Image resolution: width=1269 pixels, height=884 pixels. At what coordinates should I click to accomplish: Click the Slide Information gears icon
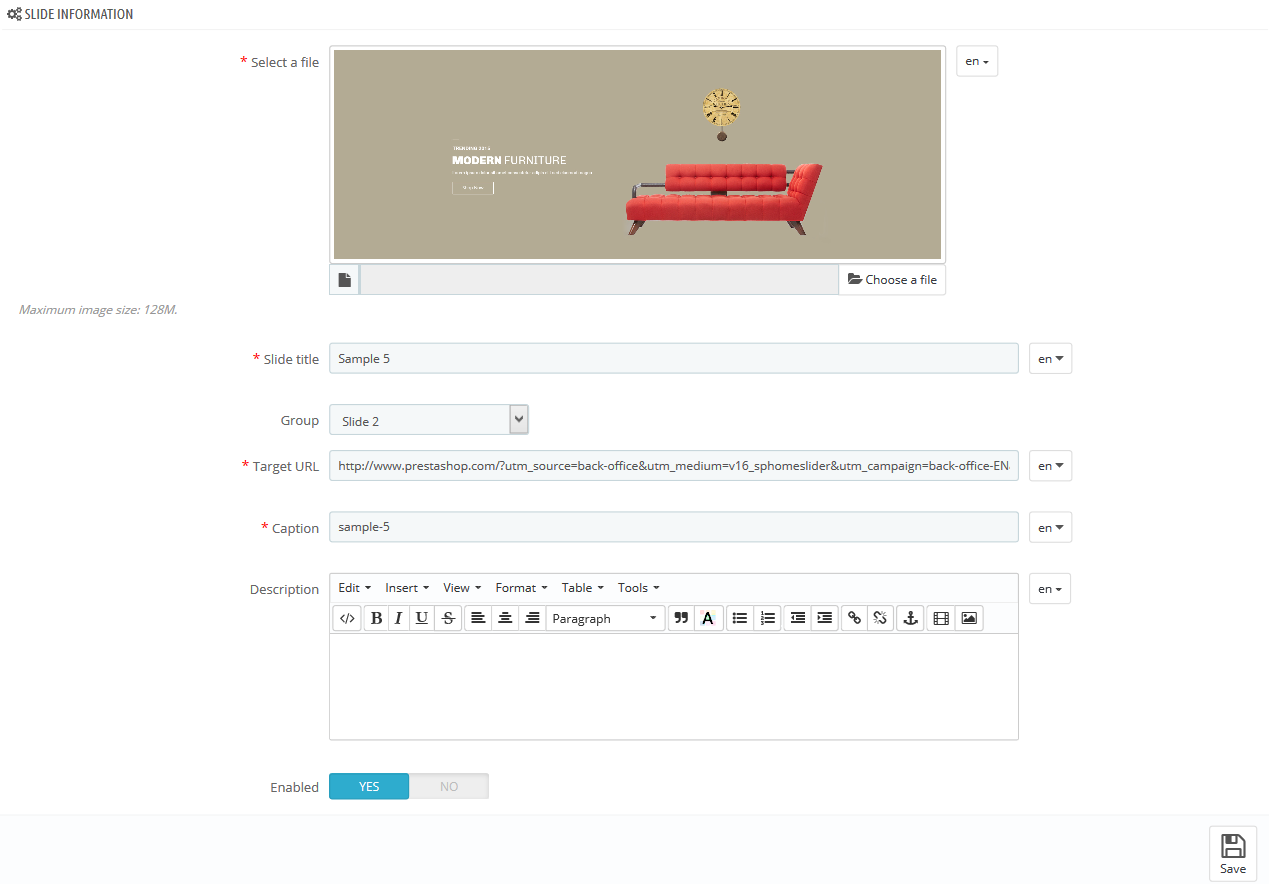pos(14,15)
